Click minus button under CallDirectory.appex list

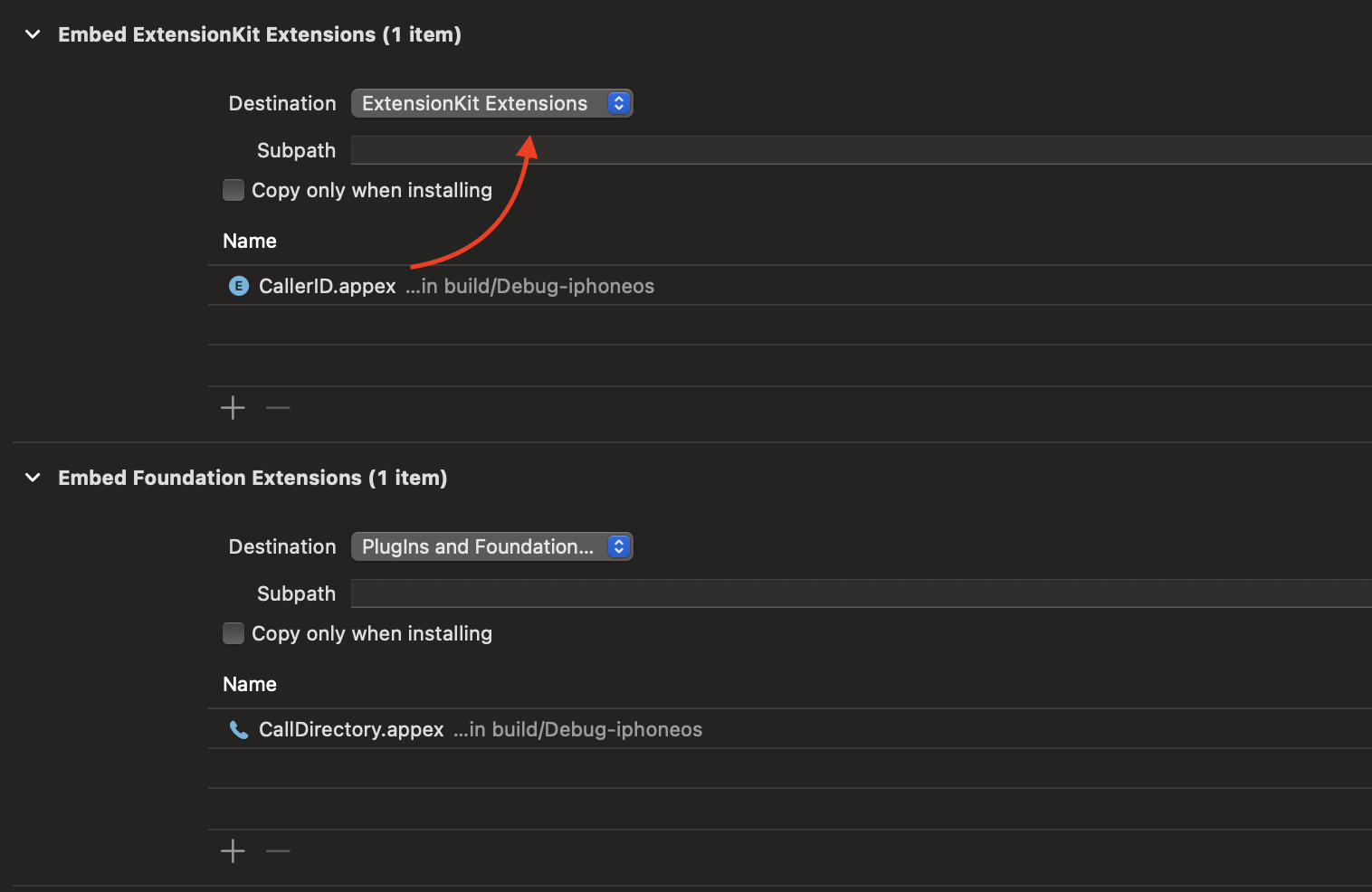pos(278,851)
